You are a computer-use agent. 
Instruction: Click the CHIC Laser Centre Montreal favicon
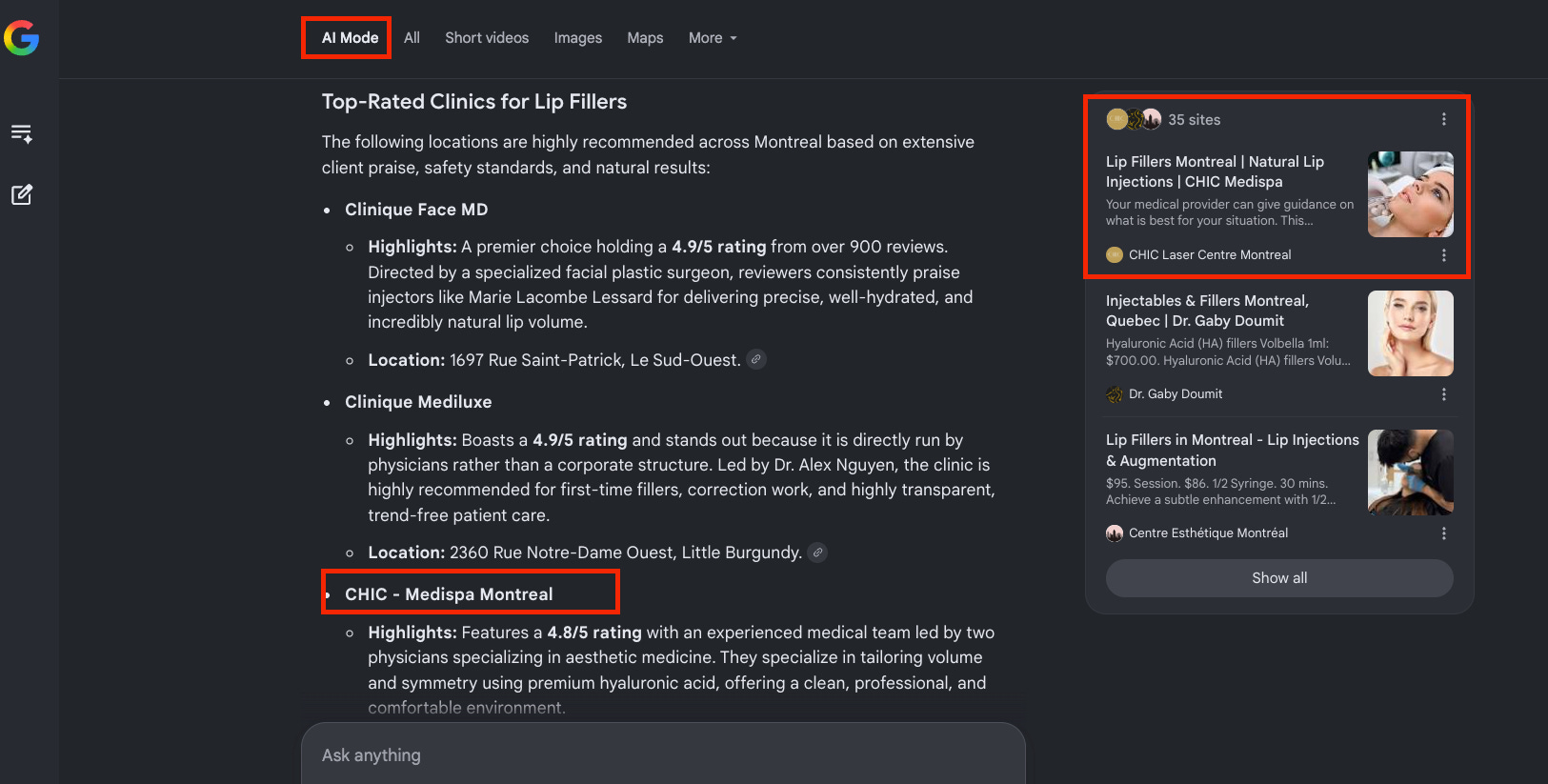tap(1115, 255)
